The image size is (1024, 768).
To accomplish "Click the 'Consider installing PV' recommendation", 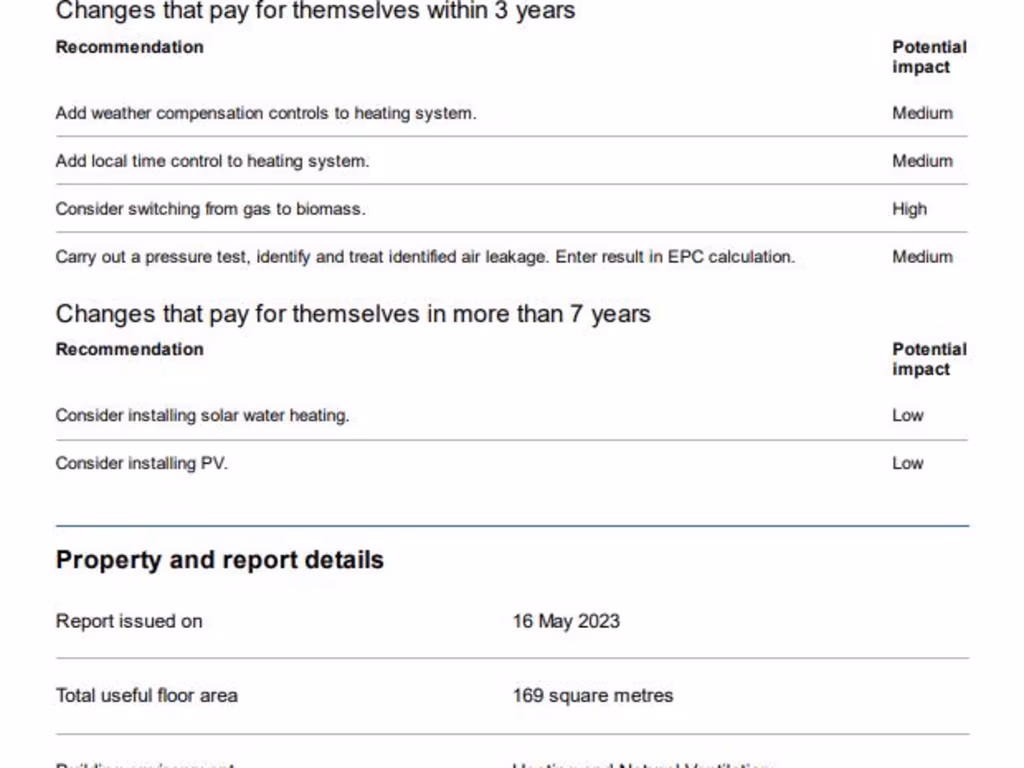I will (141, 463).
